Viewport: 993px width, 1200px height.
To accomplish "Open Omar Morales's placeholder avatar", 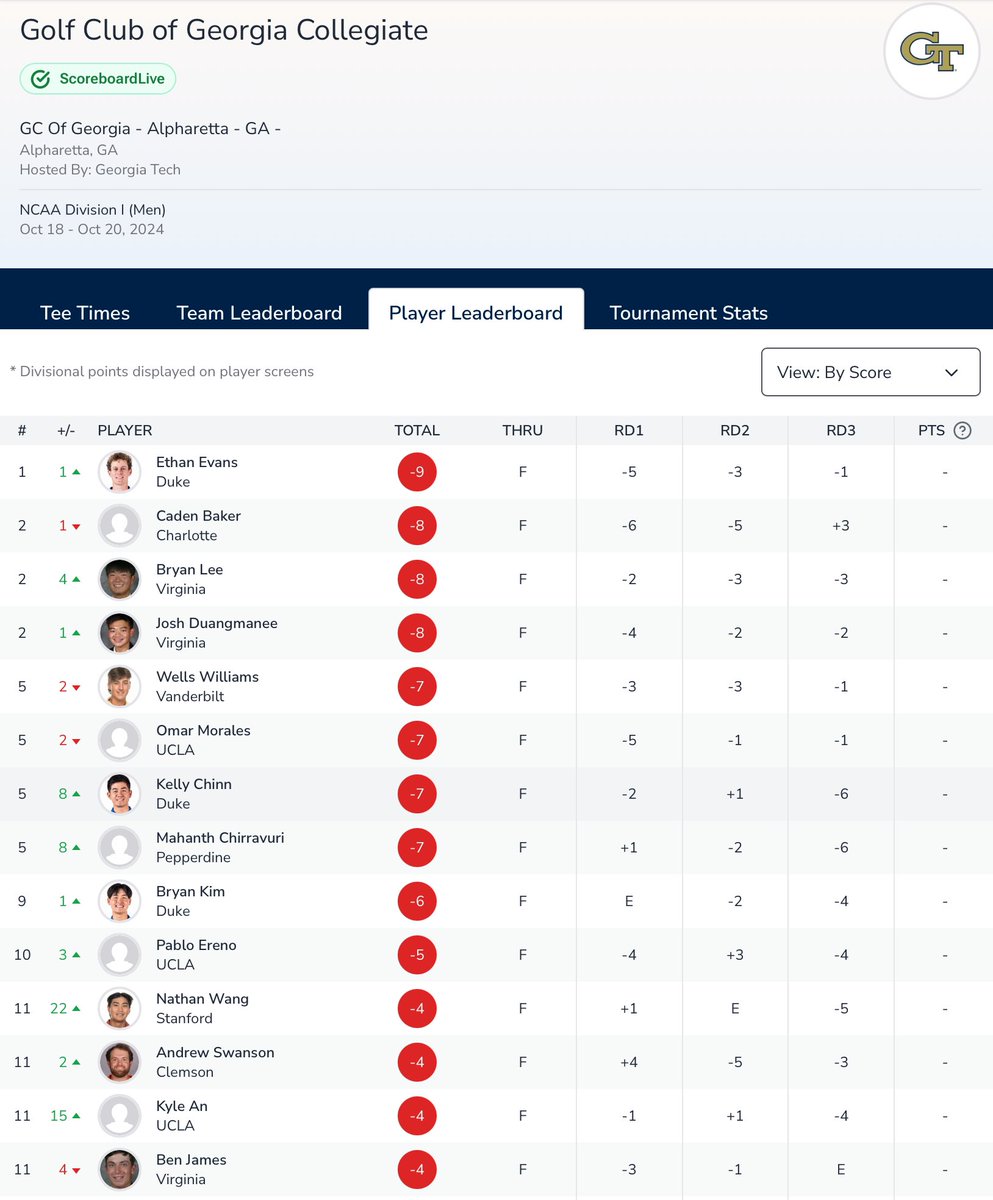I will 120,741.
